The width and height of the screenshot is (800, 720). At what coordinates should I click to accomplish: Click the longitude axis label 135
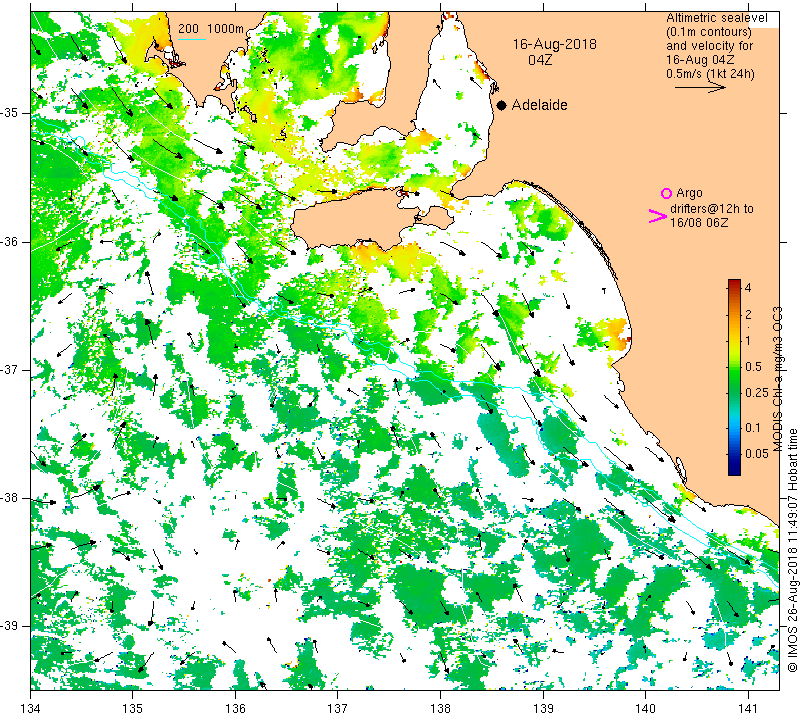pyautogui.click(x=133, y=708)
